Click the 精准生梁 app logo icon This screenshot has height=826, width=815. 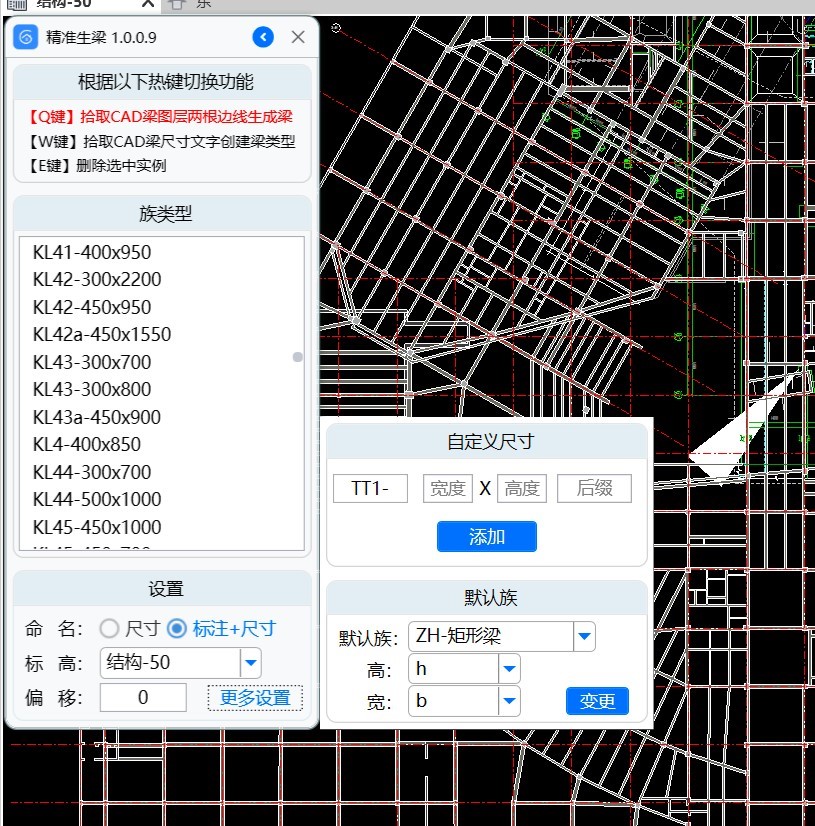pyautogui.click(x=28, y=38)
